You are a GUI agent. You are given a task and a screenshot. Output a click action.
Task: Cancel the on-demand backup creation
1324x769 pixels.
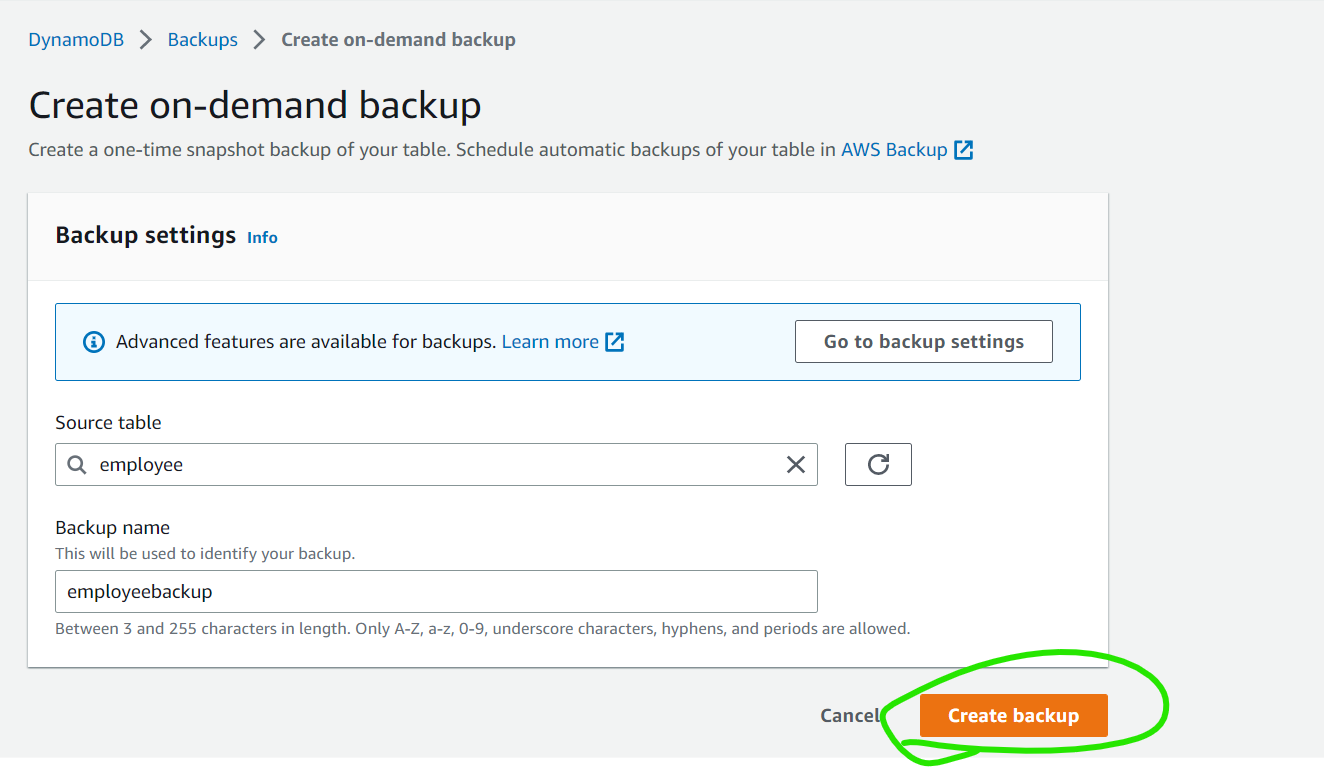(848, 716)
